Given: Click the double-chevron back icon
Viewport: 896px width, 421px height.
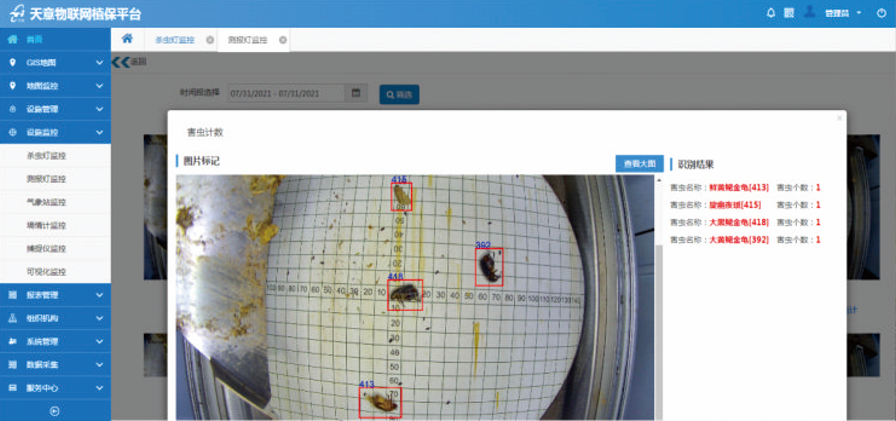Looking at the screenshot, I should pos(120,62).
